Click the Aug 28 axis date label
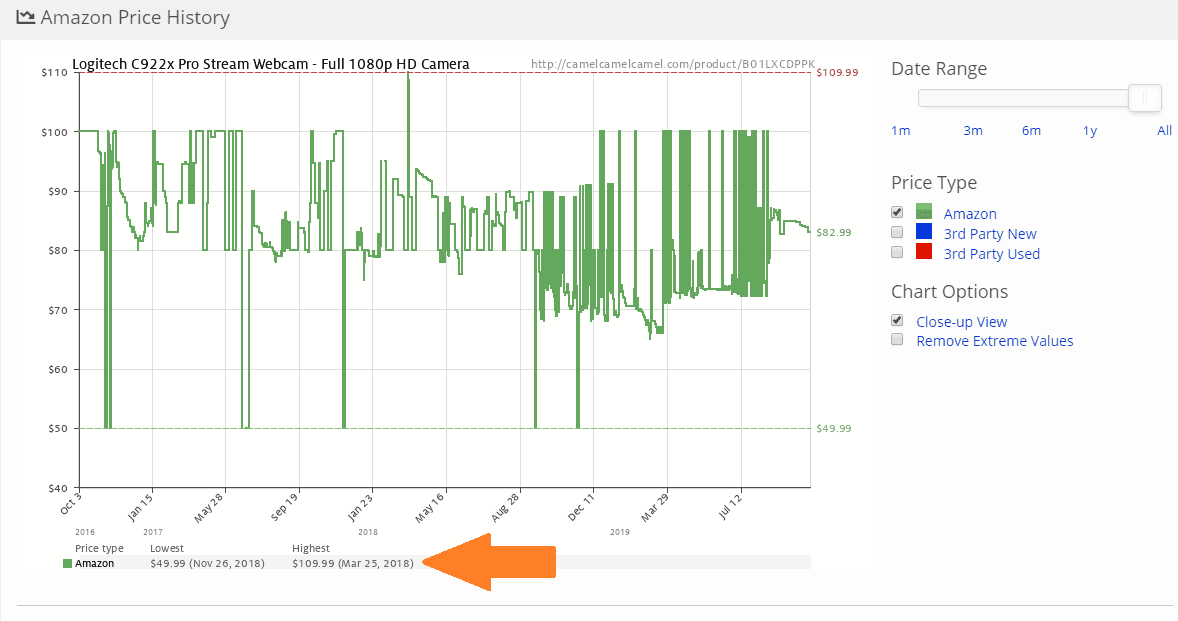The height and width of the screenshot is (621, 1178). [505, 507]
